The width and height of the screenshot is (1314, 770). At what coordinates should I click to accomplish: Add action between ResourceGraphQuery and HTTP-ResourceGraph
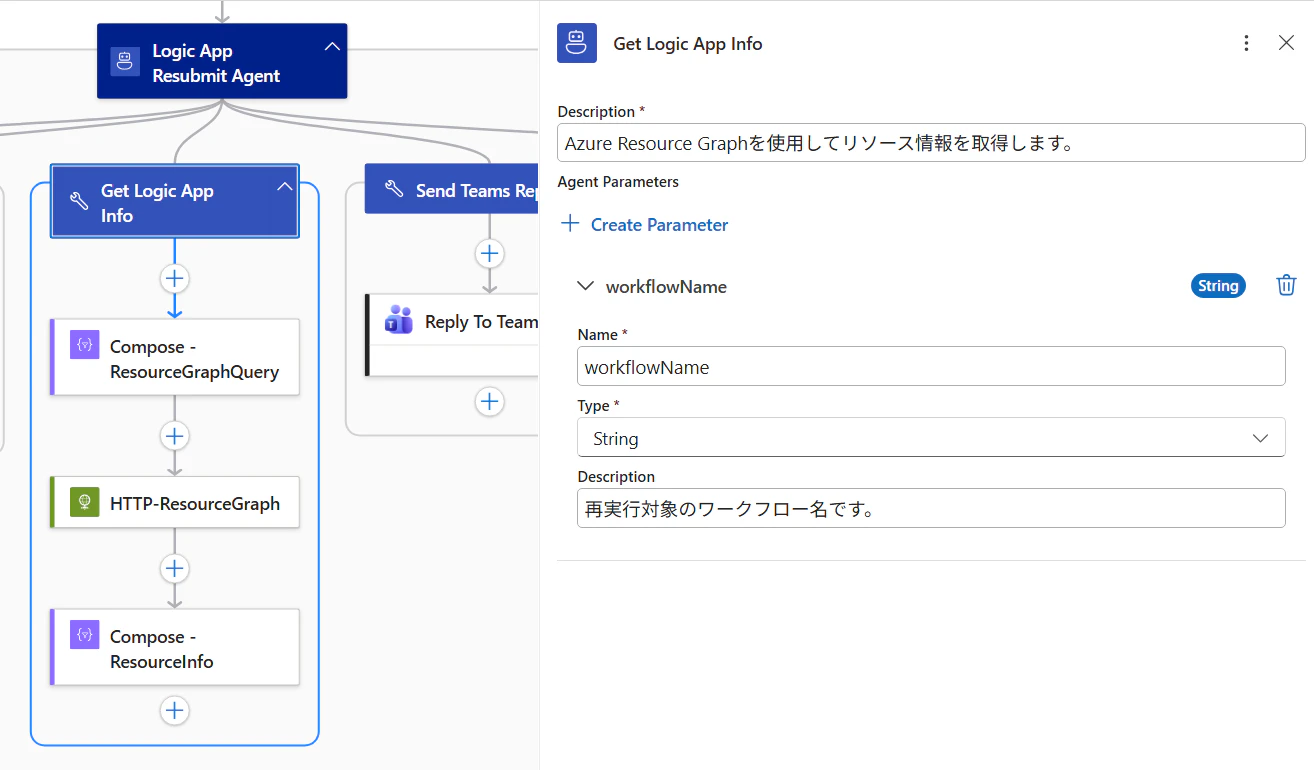[x=175, y=436]
